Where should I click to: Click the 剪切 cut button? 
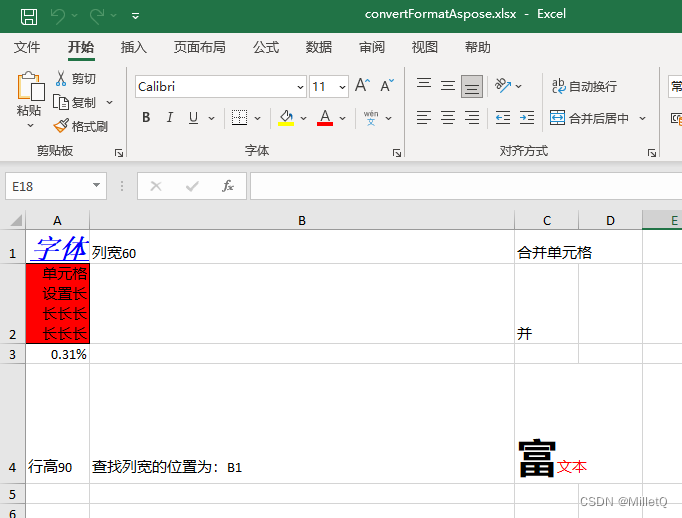coord(76,79)
